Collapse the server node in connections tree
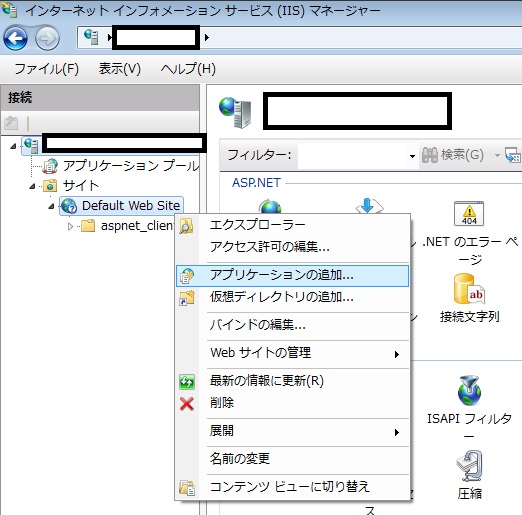This screenshot has width=522, height=515. pyautogui.click(x=13, y=146)
